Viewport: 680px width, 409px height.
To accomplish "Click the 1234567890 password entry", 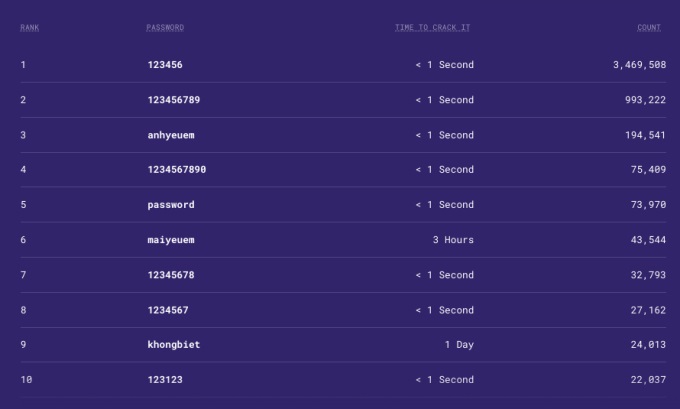I will coord(177,170).
